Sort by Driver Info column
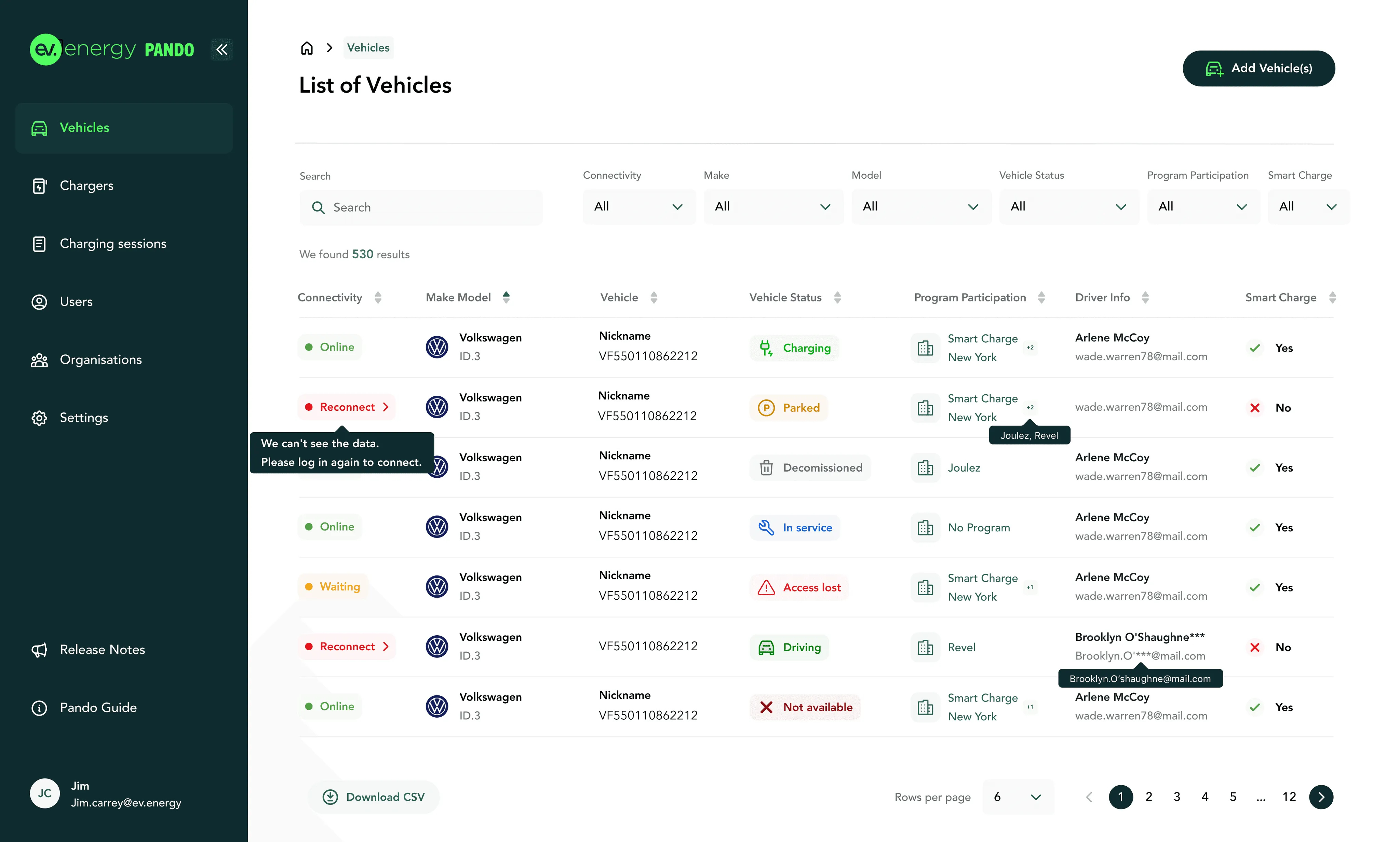This screenshot has height=842, width=1400. 1145,297
